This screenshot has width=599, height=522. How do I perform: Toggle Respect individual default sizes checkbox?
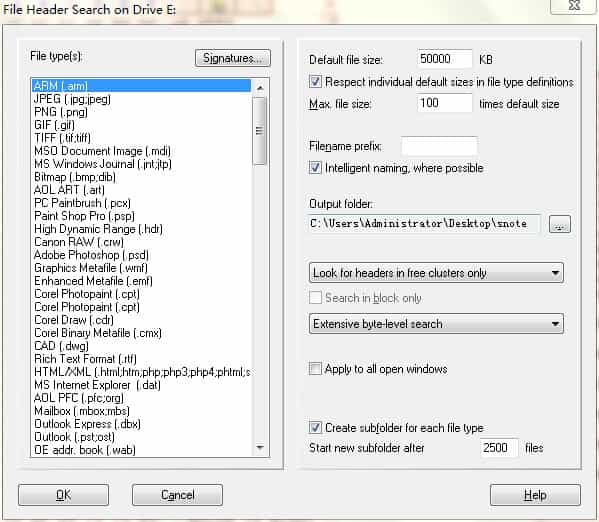tap(315, 81)
